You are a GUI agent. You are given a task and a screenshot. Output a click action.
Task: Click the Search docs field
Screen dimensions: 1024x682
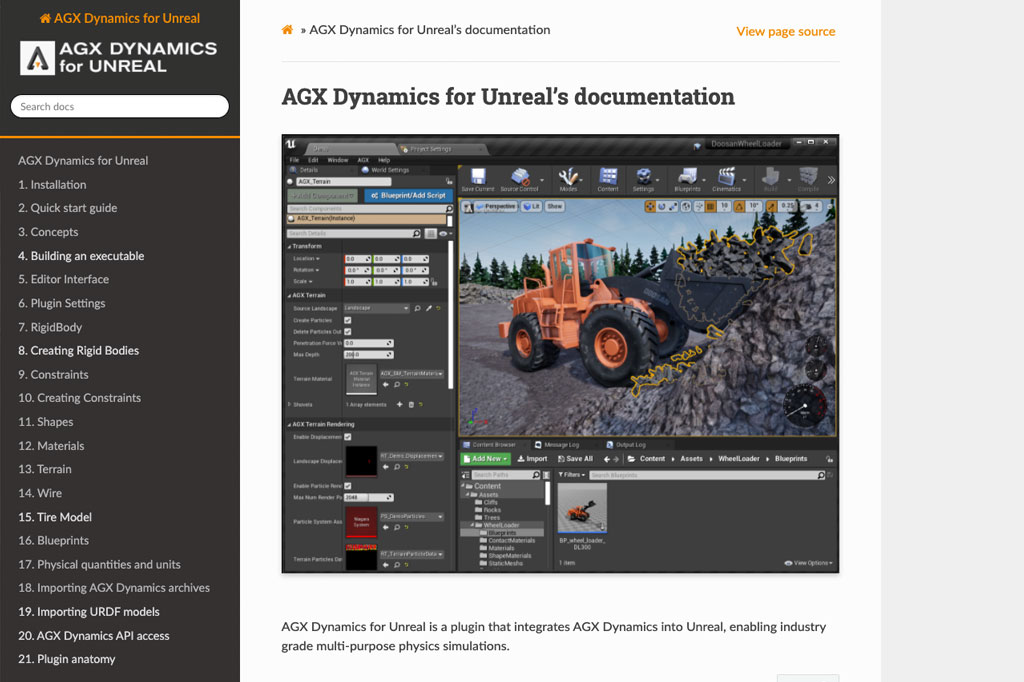click(x=120, y=106)
